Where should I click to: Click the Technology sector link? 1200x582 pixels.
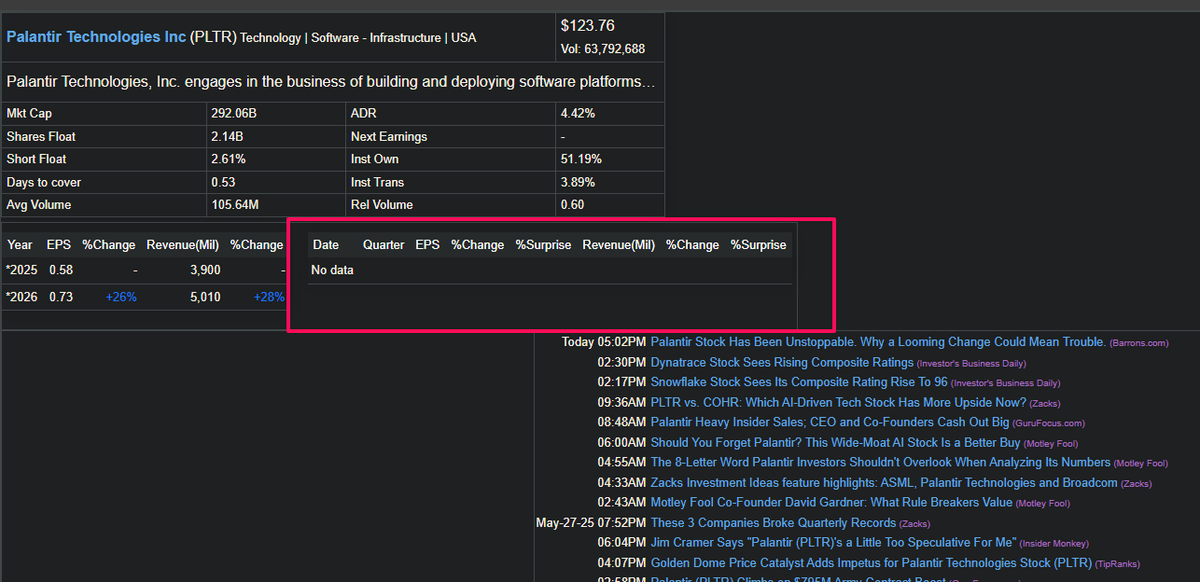click(x=270, y=38)
